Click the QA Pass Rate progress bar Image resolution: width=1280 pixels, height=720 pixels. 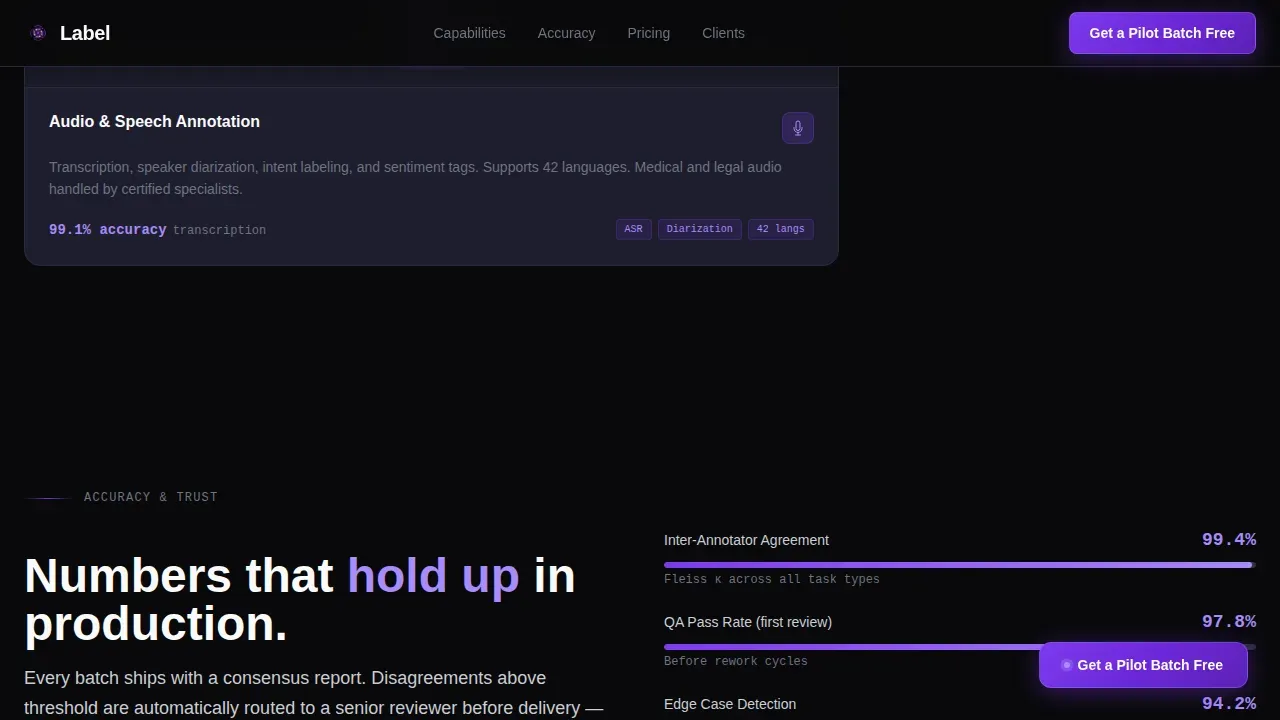[x=960, y=647]
